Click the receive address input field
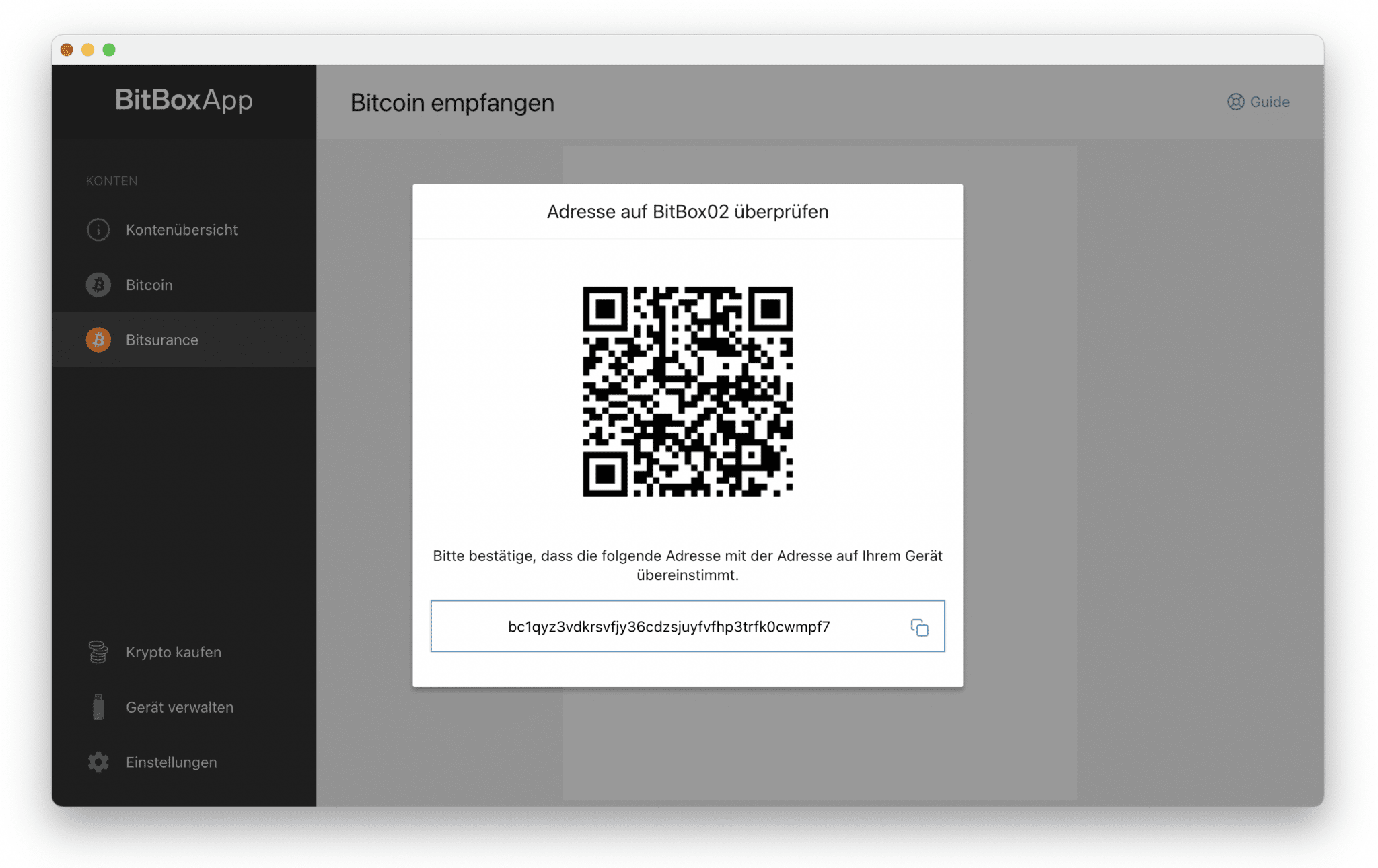Screen dimensions: 1378x868 tap(688, 626)
